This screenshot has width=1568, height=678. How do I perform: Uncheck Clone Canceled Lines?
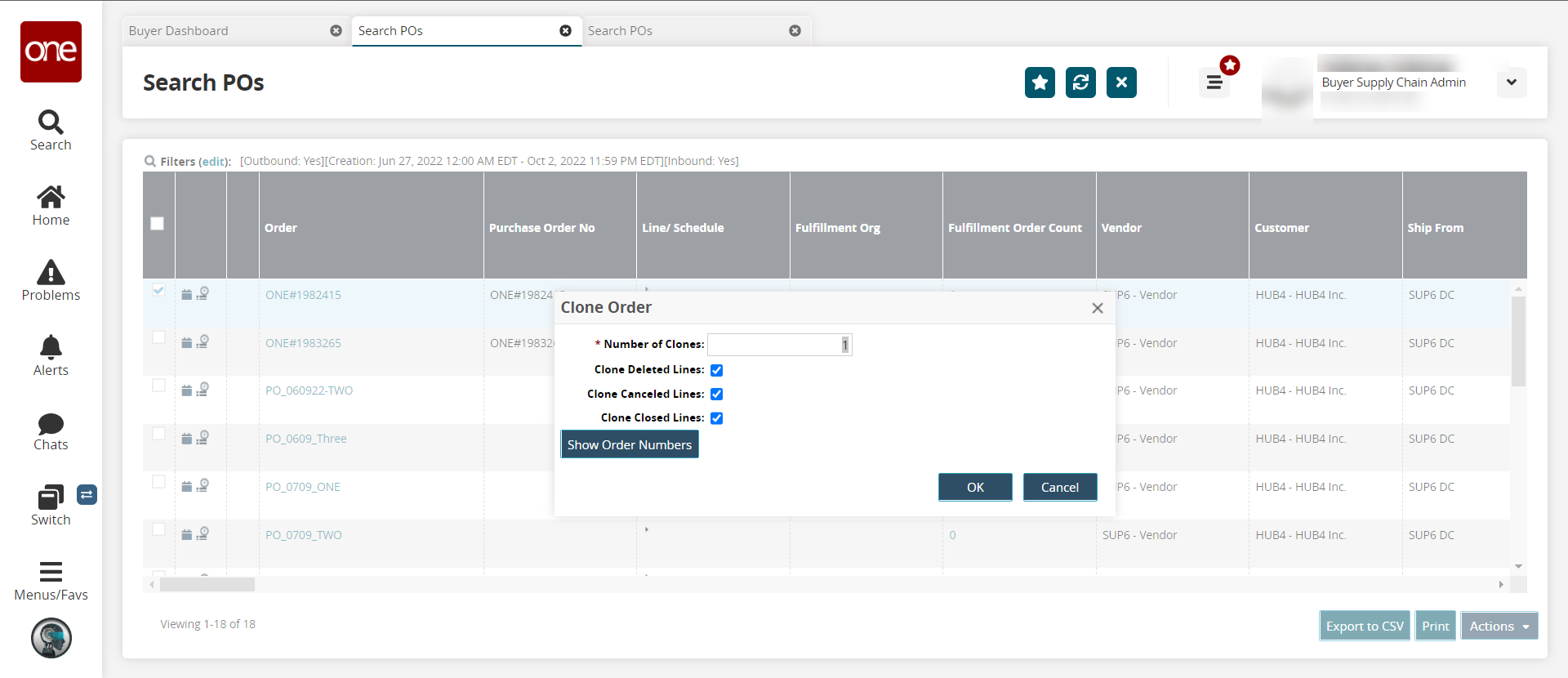point(716,394)
